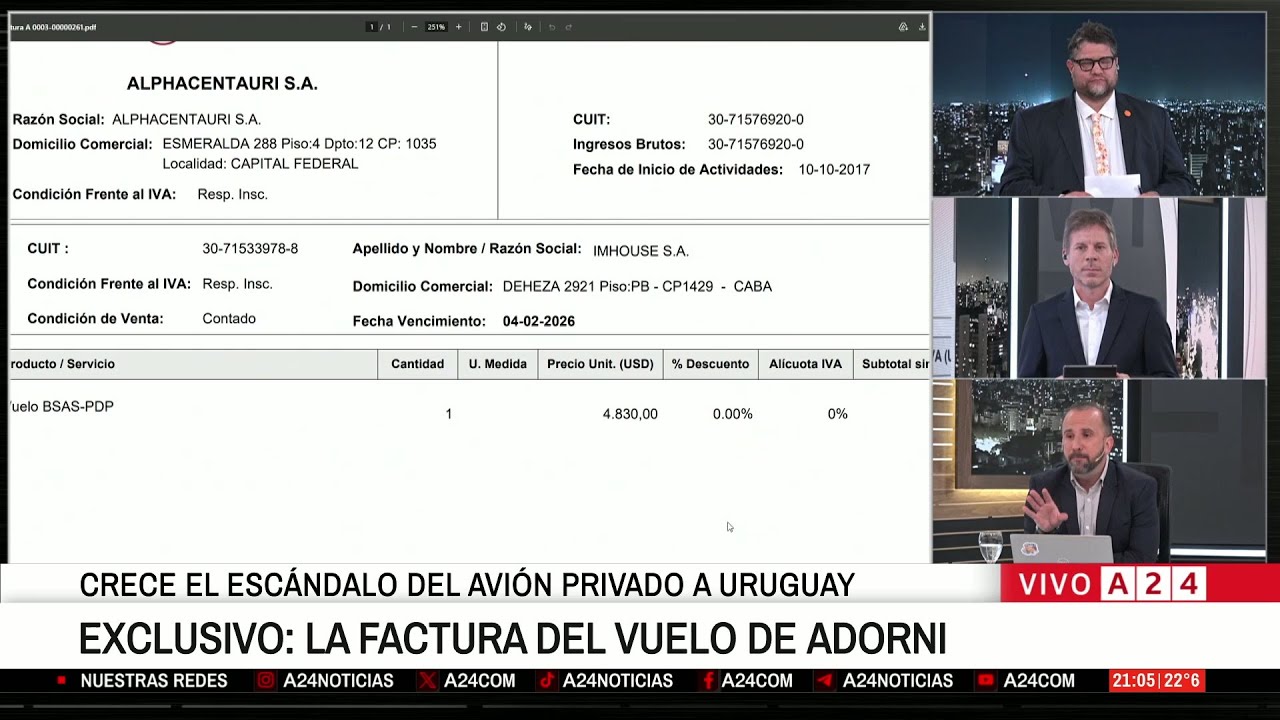
Task: Click the IVA rate value '0%'
Action: pos(838,414)
